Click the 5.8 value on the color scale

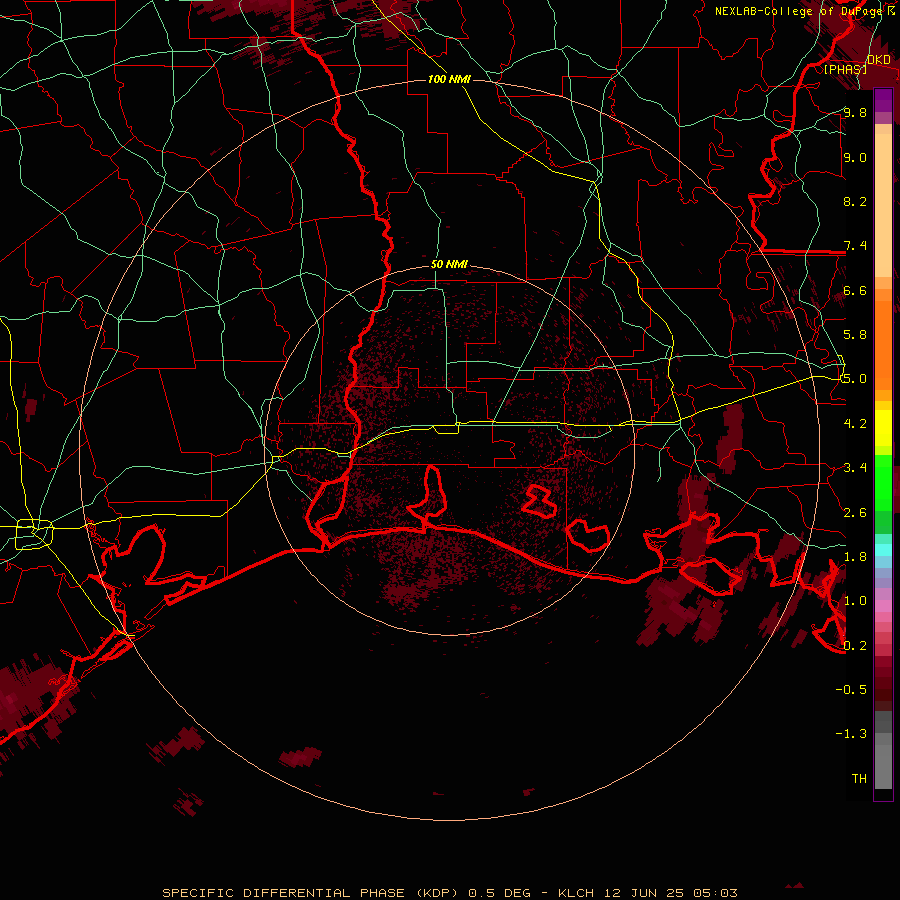(855, 335)
